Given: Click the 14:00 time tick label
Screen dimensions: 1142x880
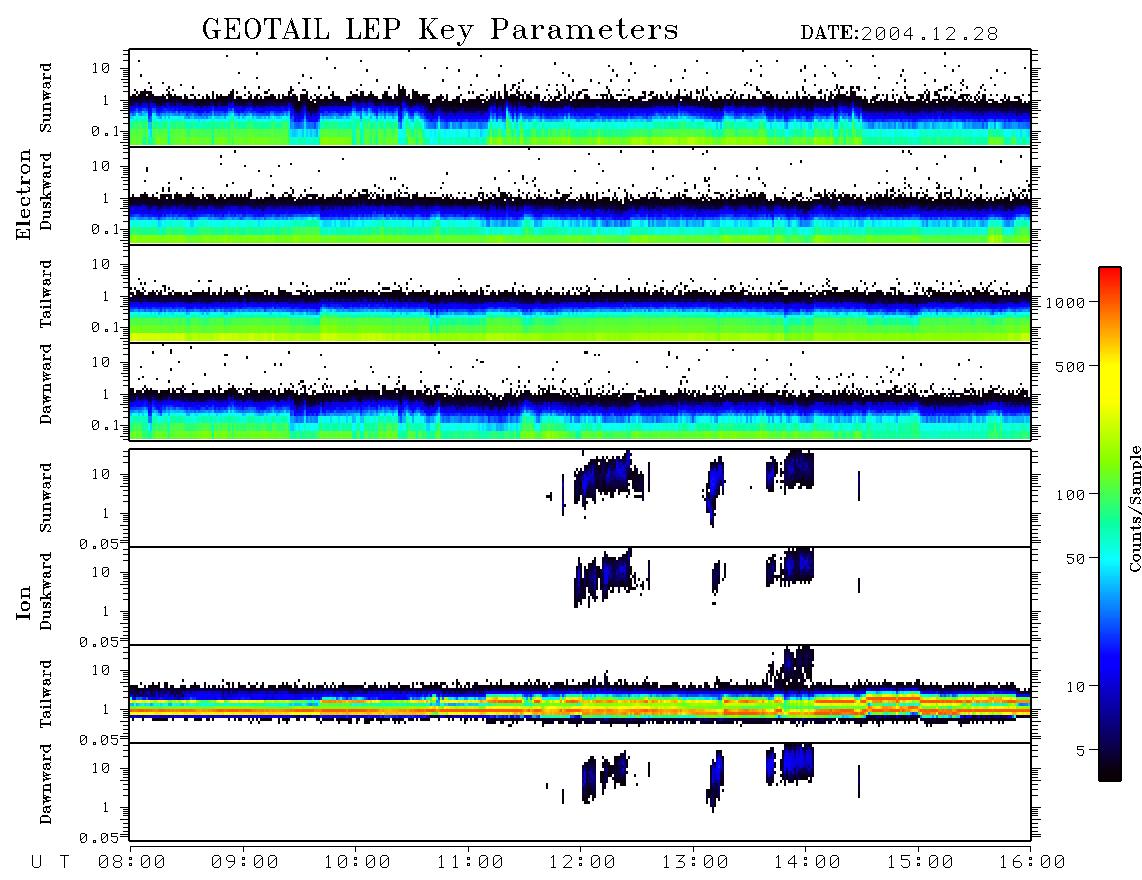Looking at the screenshot, I should click(x=807, y=863).
